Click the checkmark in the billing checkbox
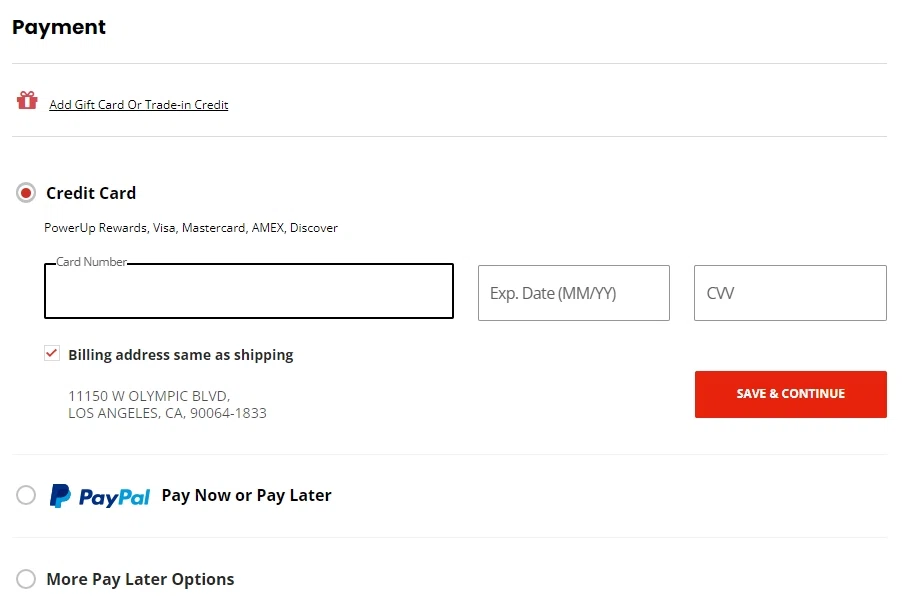 click(51, 353)
